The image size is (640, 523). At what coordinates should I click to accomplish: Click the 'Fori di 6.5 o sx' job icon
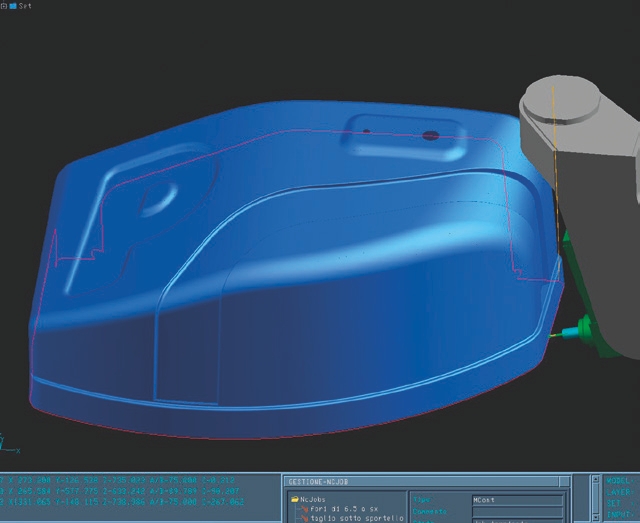tap(301, 508)
